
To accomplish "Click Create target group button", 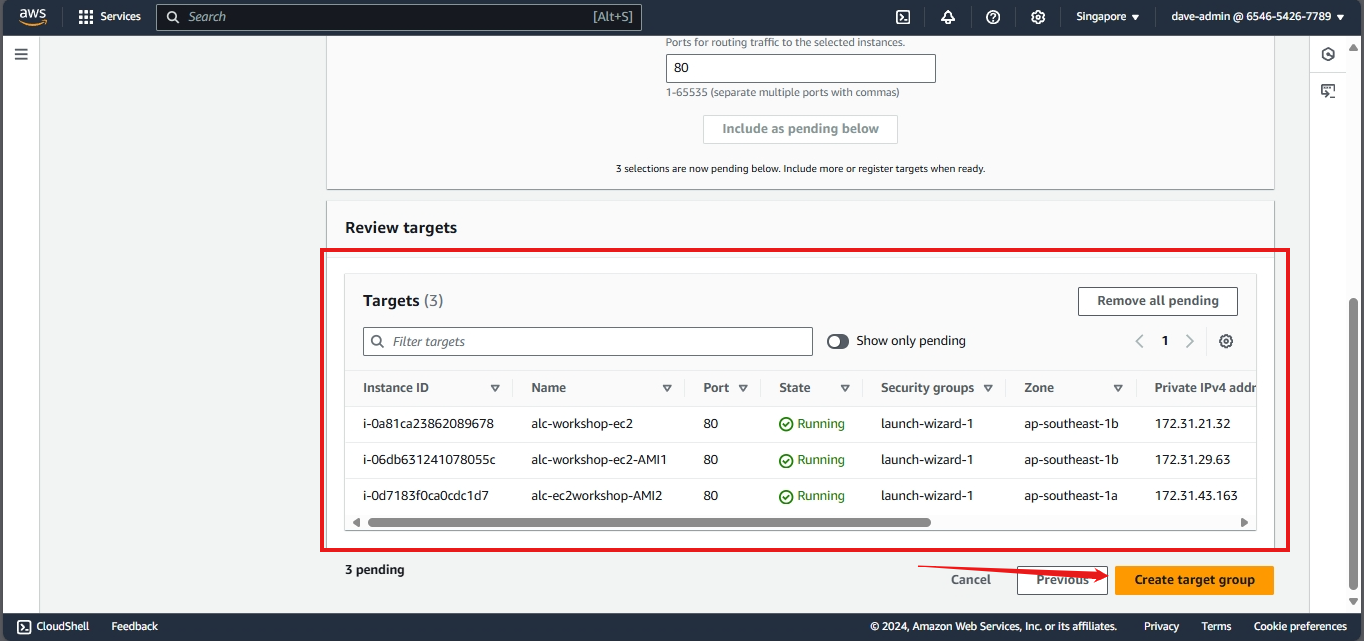I will (x=1194, y=580).
